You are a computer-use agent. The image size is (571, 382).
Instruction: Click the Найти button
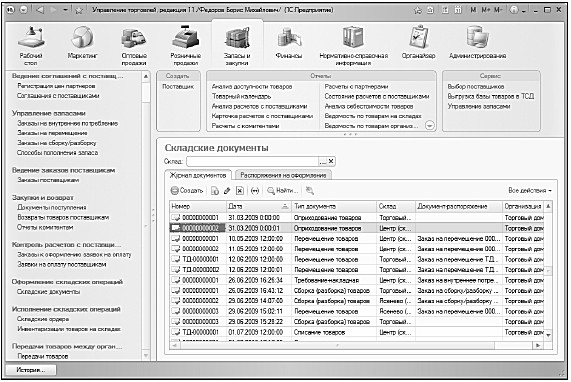tap(283, 190)
